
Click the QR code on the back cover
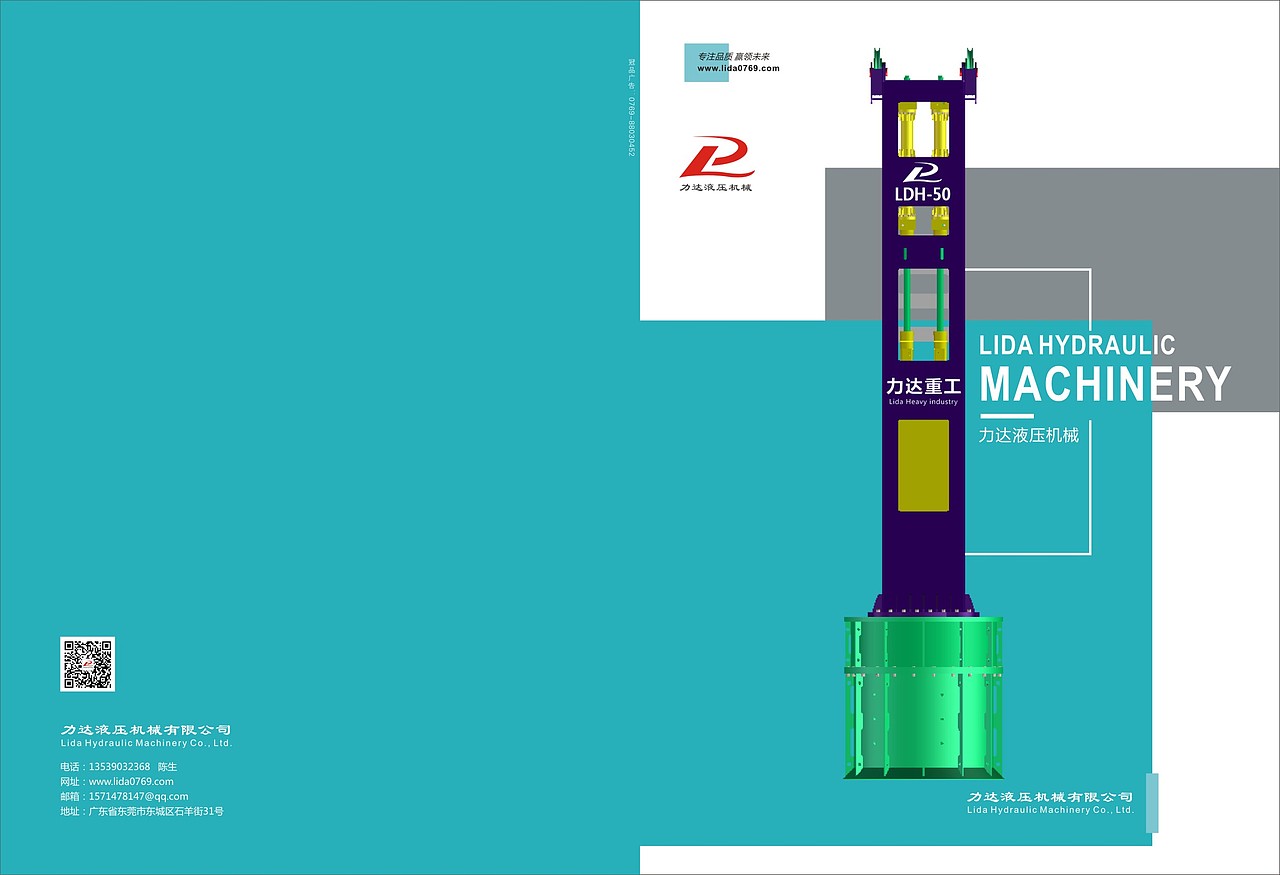click(x=88, y=664)
